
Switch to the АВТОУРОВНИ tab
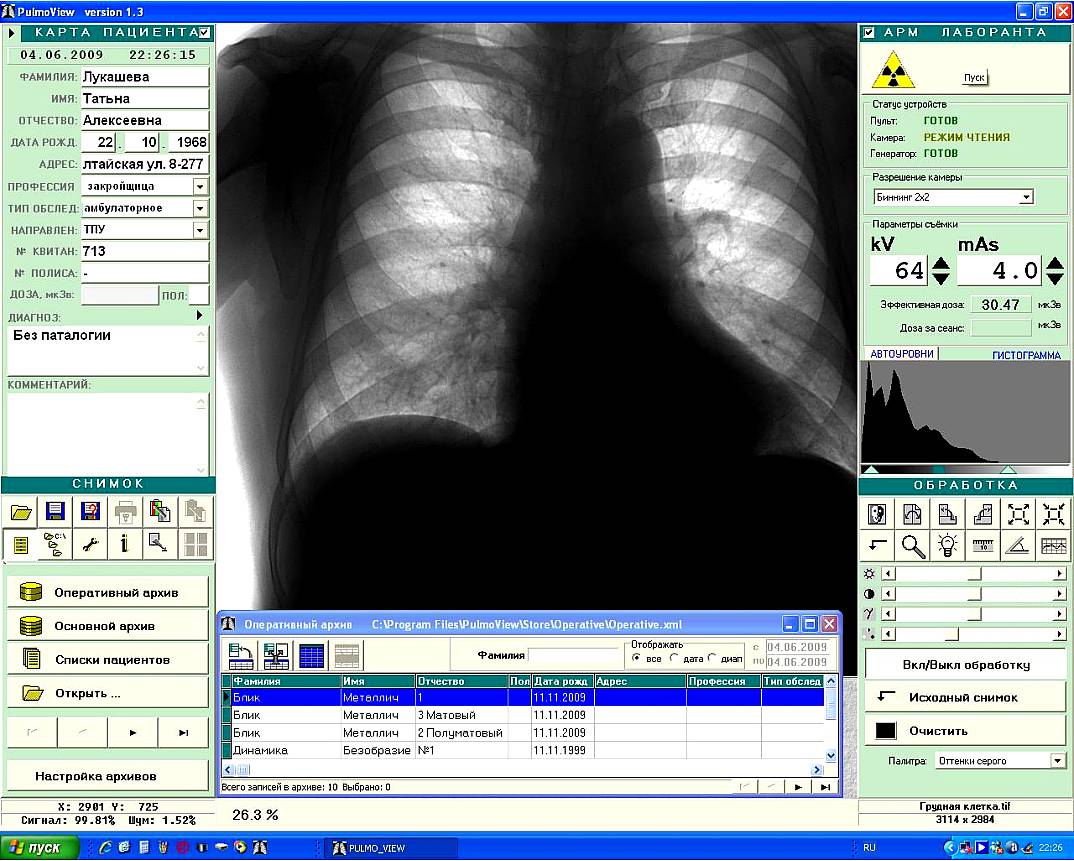[x=901, y=353]
